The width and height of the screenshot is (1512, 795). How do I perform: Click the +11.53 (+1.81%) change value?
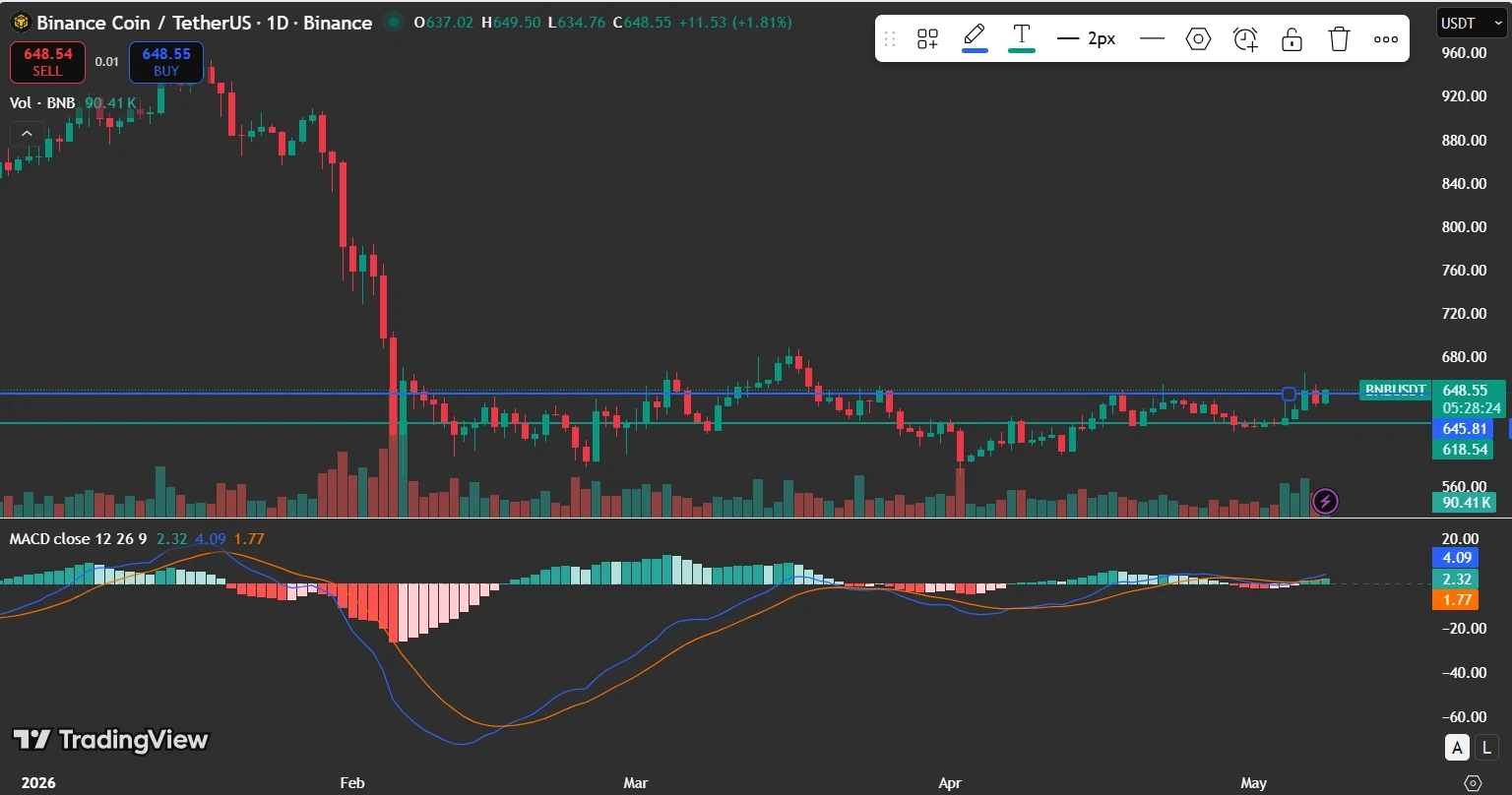tap(735, 22)
